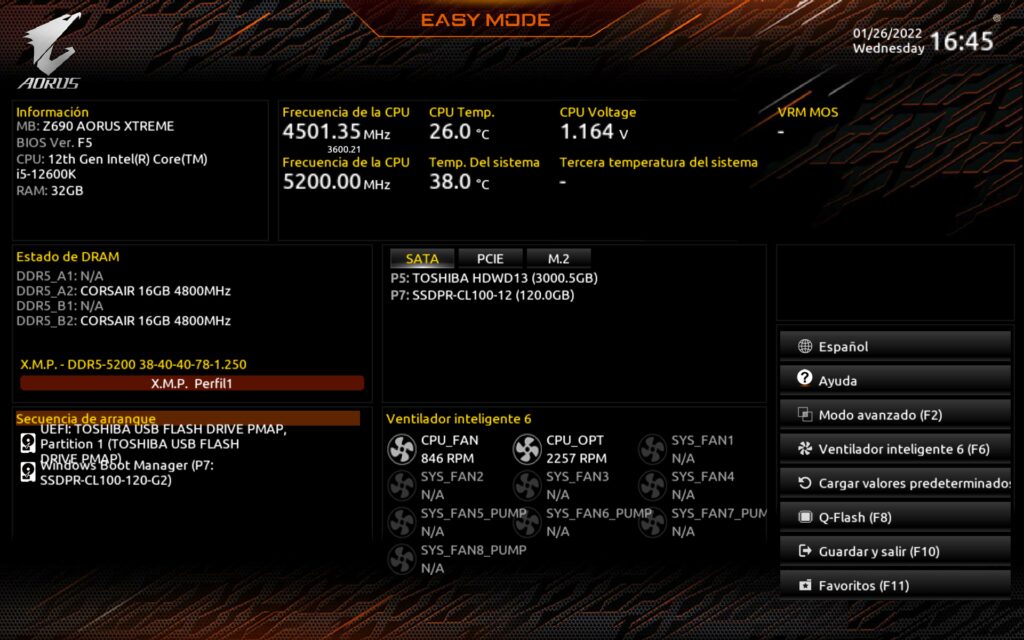
Task: Click the drive icon of UEFI TOSHIBA USB entry
Action: (x=28, y=443)
